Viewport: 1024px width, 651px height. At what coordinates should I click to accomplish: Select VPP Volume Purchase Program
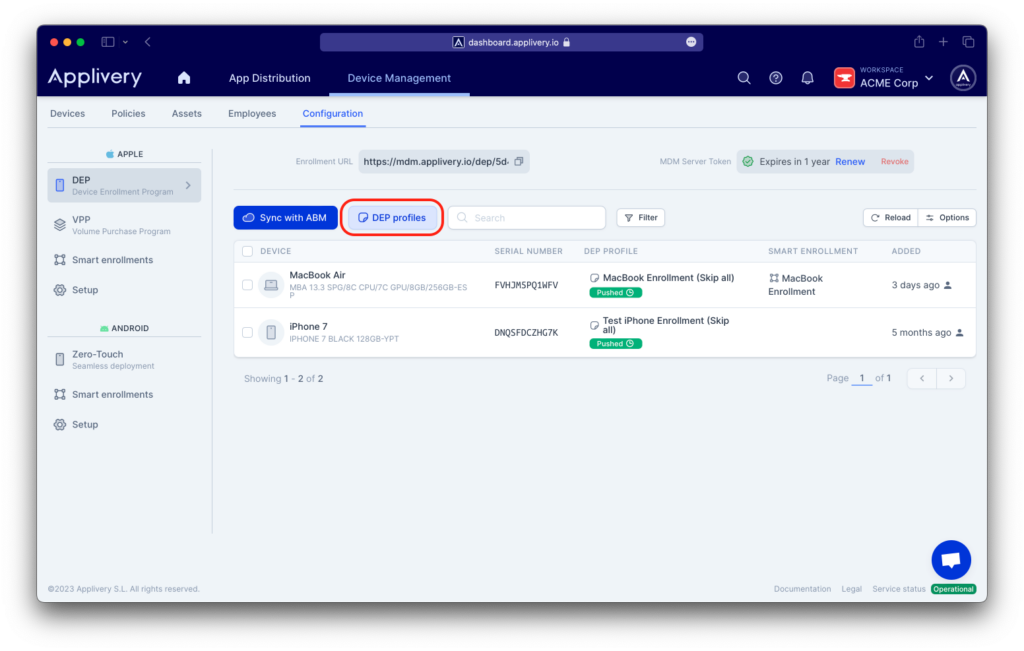(124, 225)
